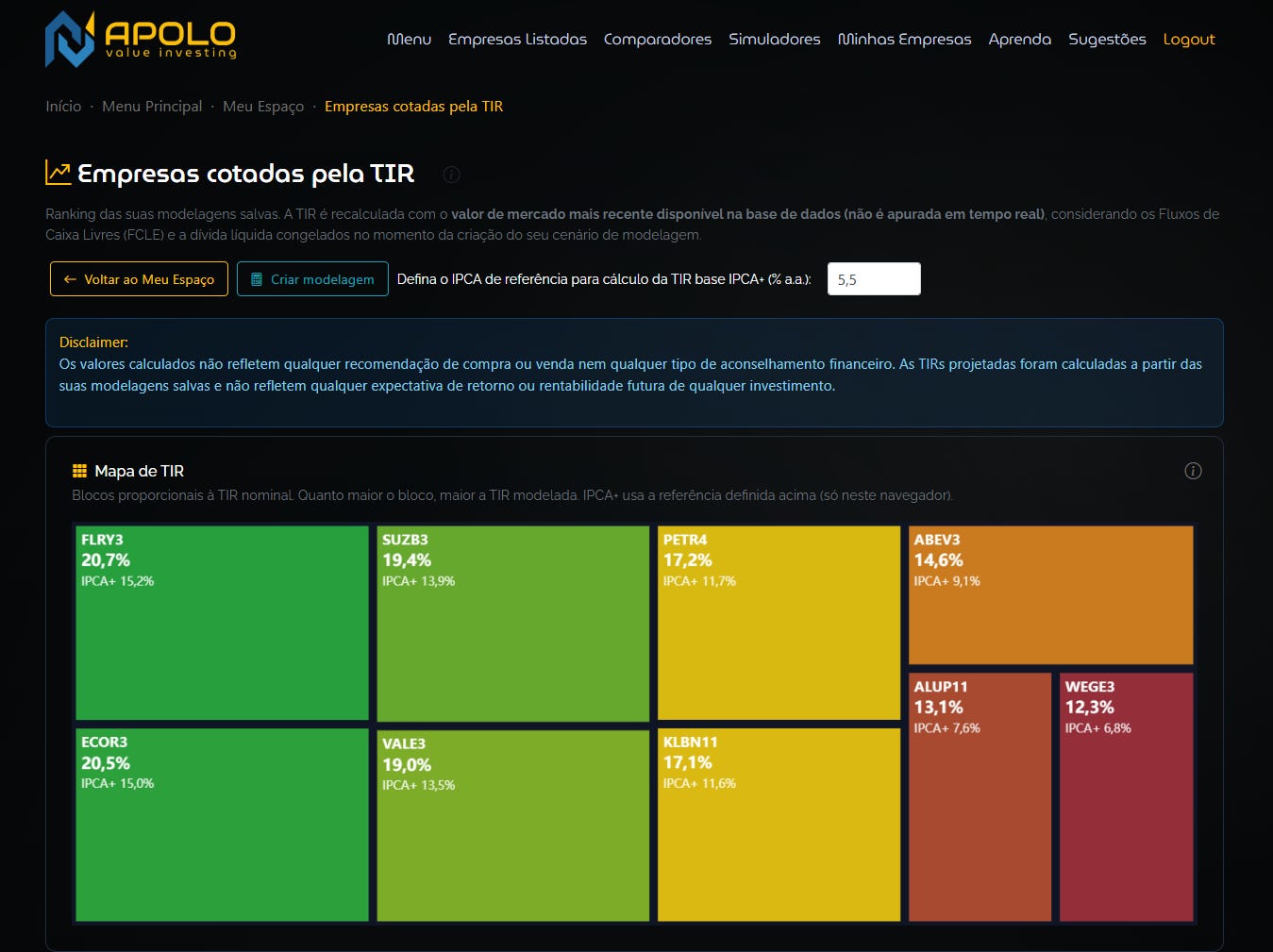Click the IPCA+ 15,0% label in ECOR3
Screen dimensions: 1273x952
click(117, 783)
